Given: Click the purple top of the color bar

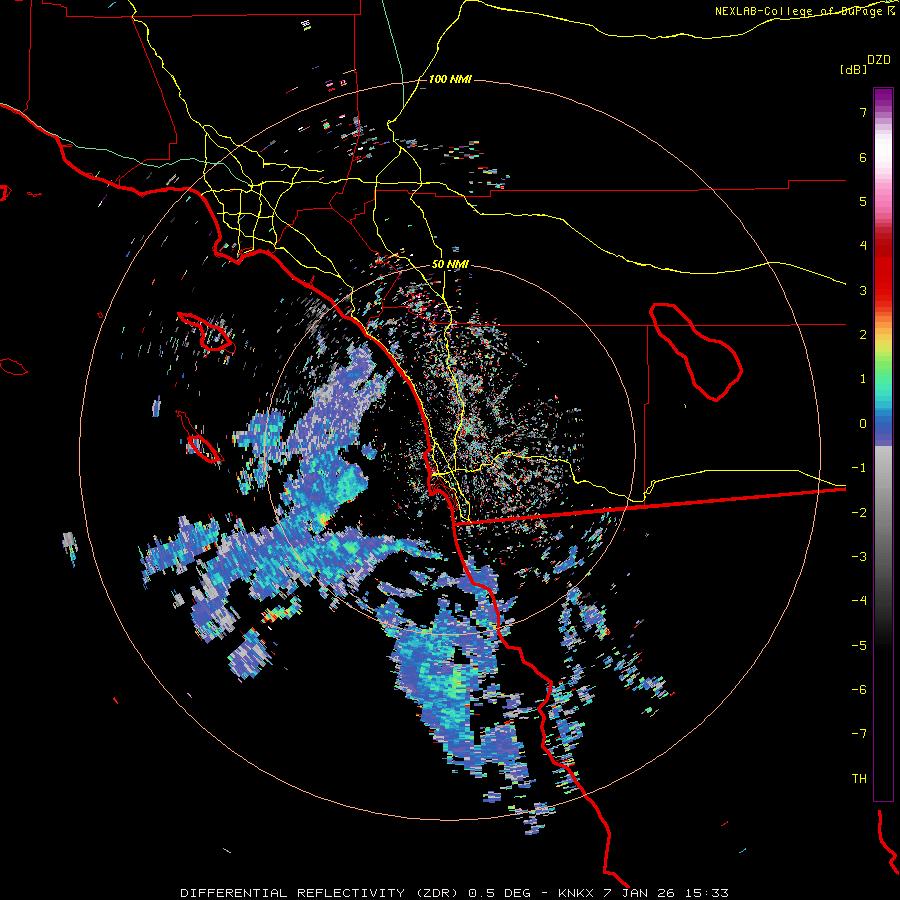Looking at the screenshot, I should click(x=883, y=98).
